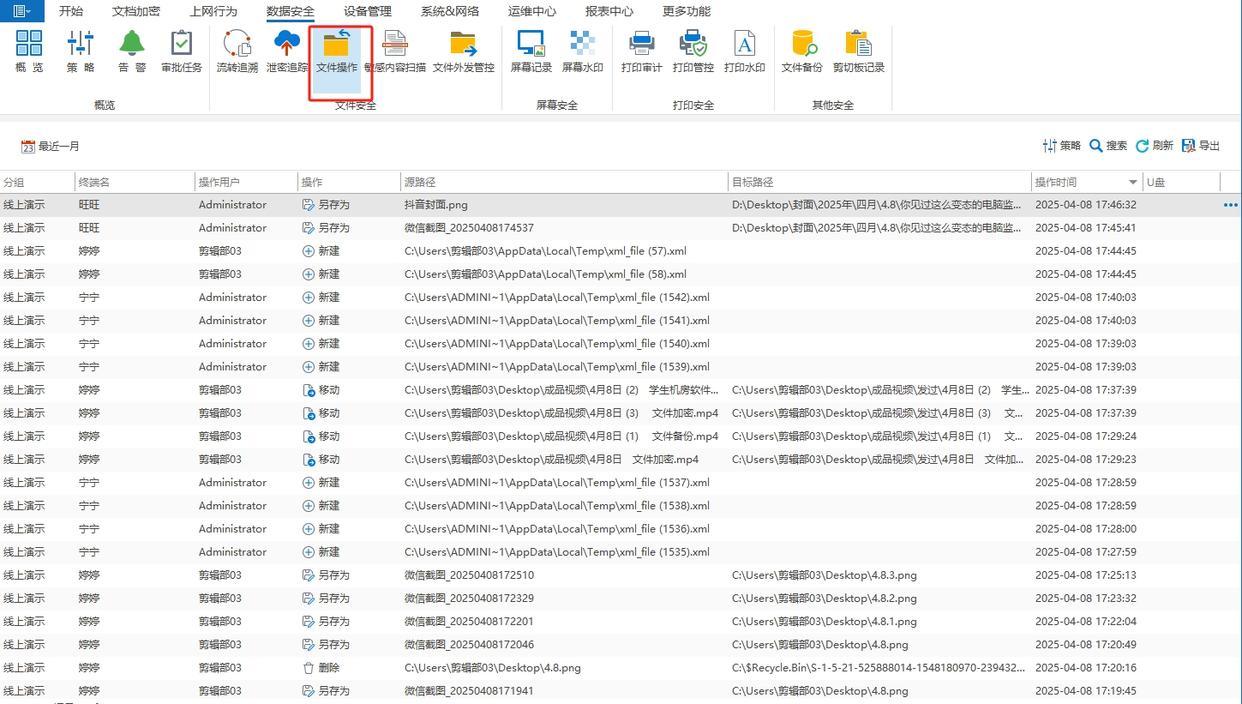This screenshot has width=1242, height=704.
Task: Select the 屏幕水印 screen watermark icon
Action: (582, 50)
